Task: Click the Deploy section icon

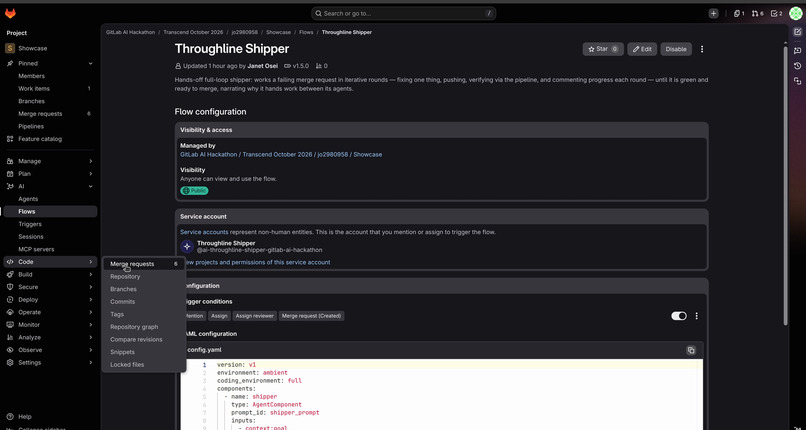Action: pos(9,300)
